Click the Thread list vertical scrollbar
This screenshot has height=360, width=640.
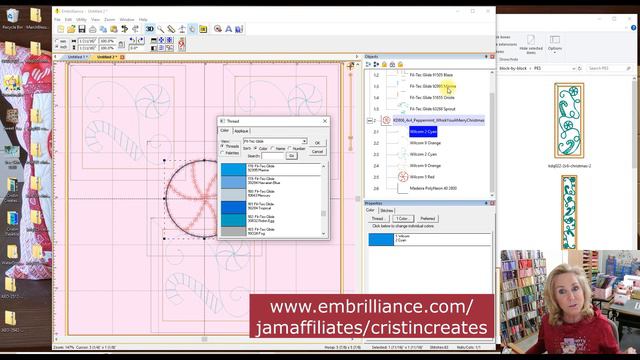point(324,200)
